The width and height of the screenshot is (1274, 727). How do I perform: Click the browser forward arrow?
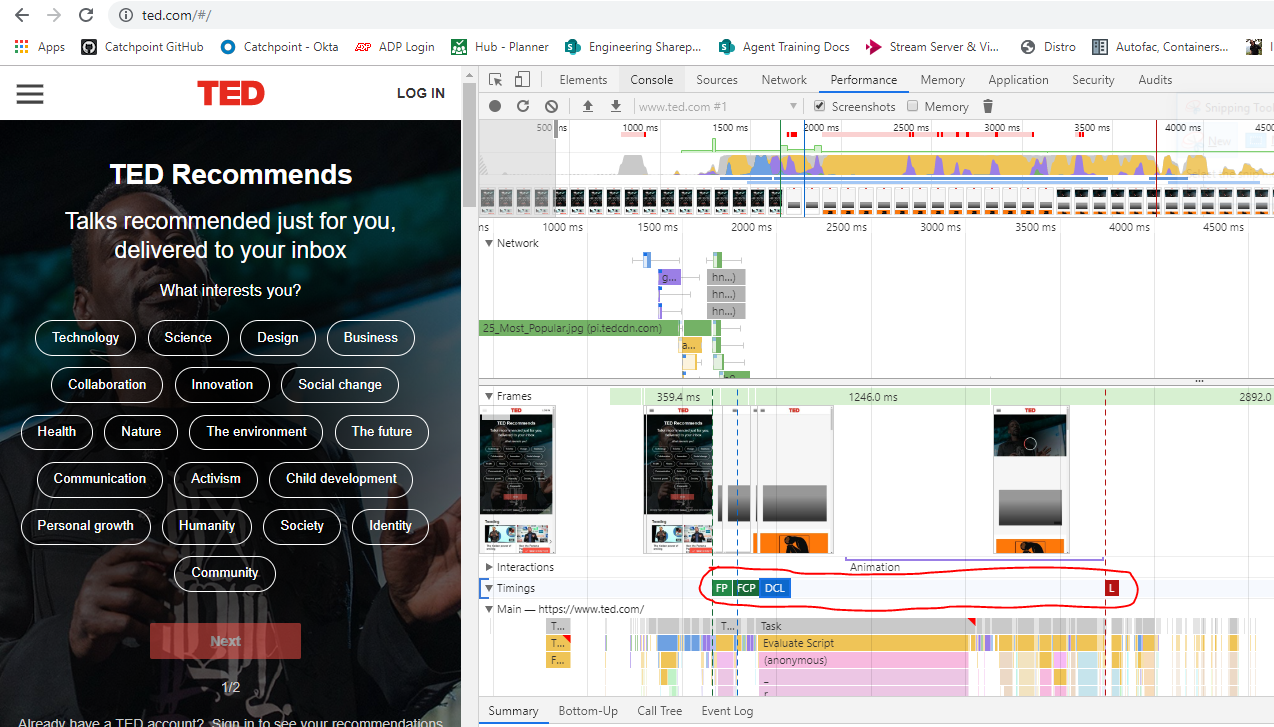pos(54,15)
